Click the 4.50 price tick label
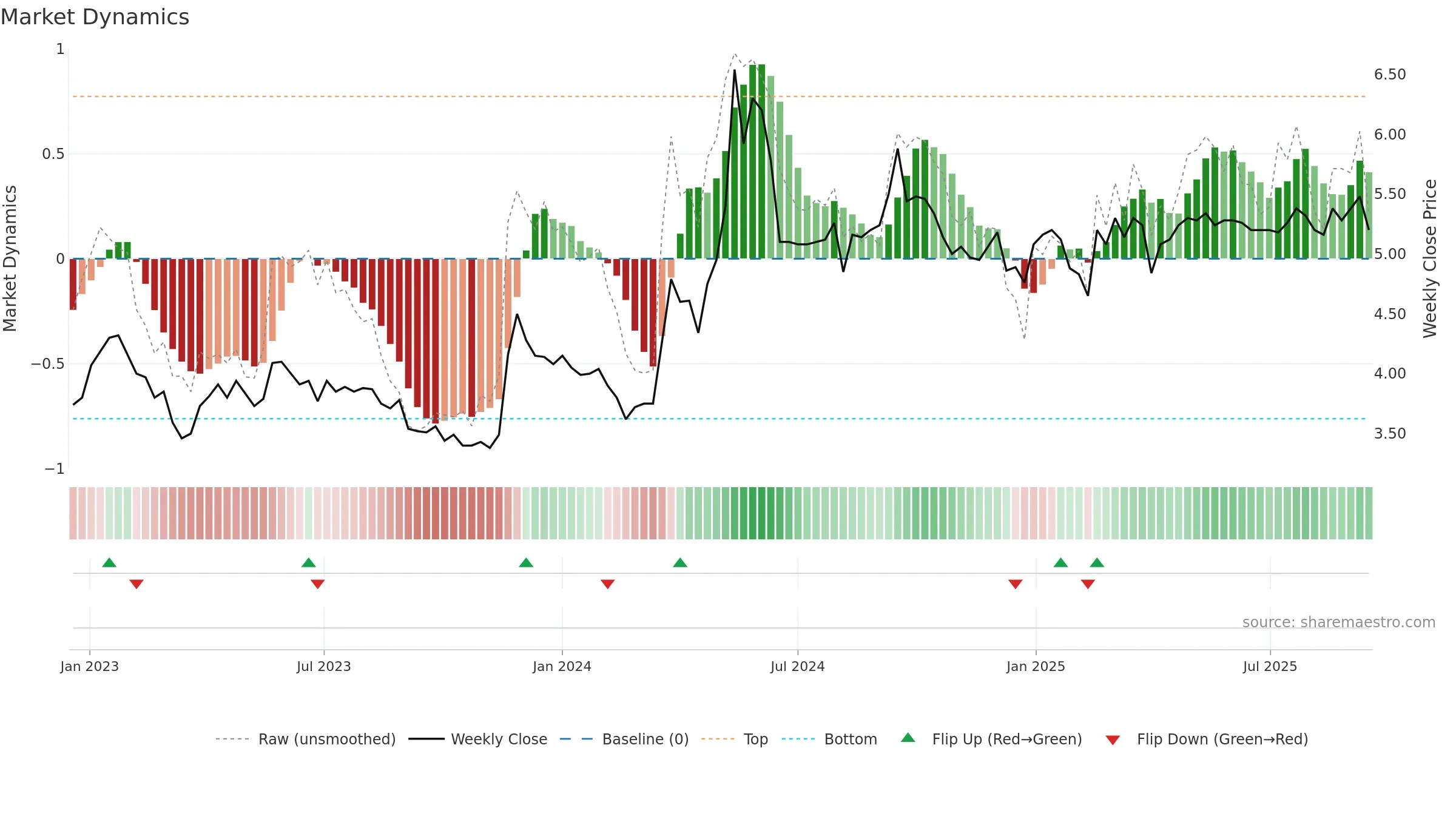Image resolution: width=1456 pixels, height=819 pixels. click(x=1390, y=314)
